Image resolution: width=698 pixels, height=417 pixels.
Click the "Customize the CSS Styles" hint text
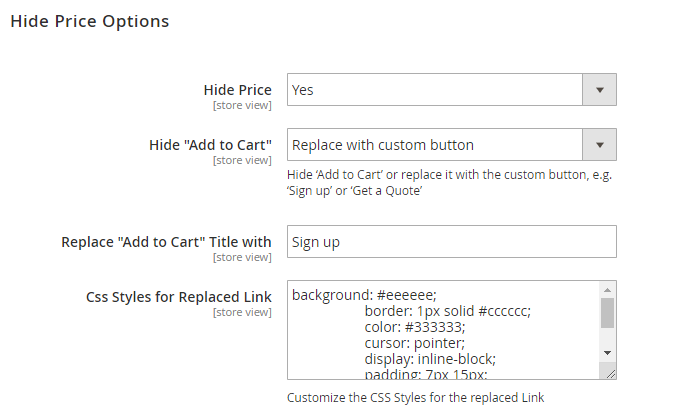pos(415,397)
